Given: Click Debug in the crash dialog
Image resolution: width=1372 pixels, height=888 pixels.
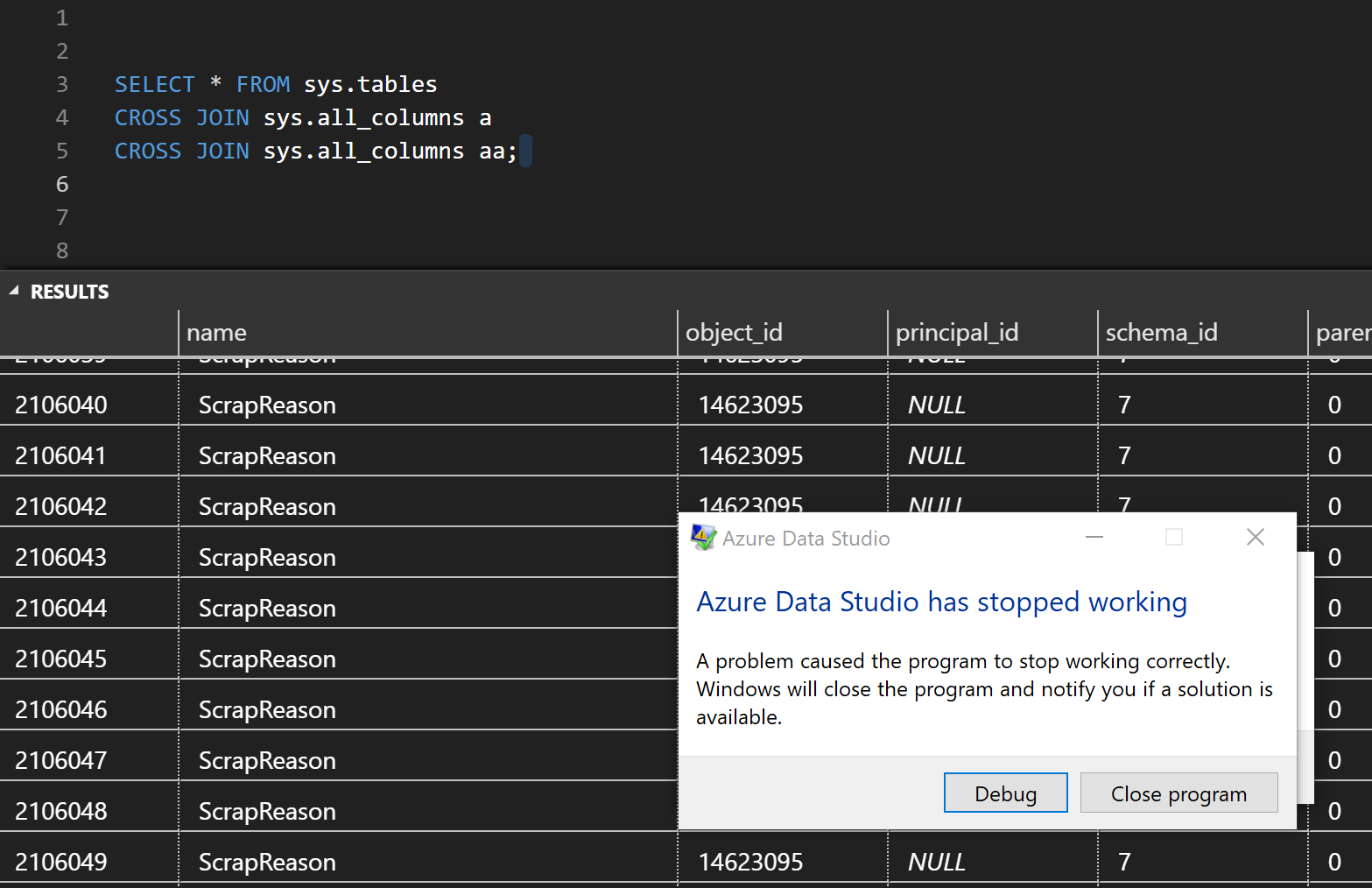Looking at the screenshot, I should [1004, 793].
